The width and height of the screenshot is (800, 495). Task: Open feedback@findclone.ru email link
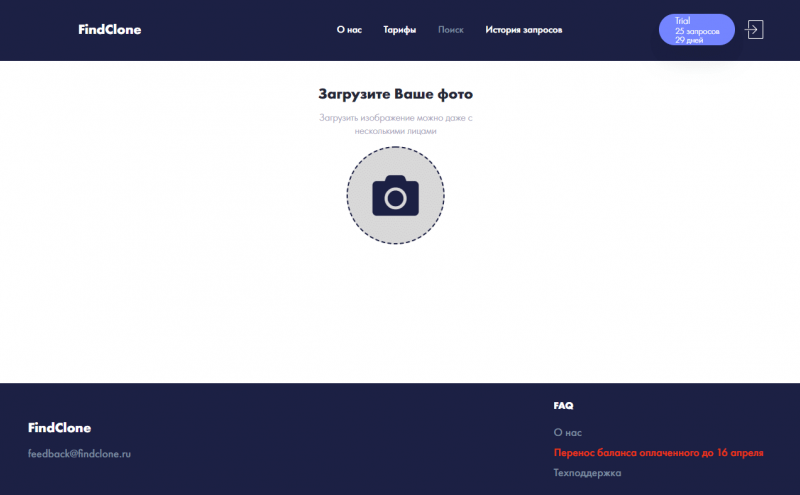(79, 454)
